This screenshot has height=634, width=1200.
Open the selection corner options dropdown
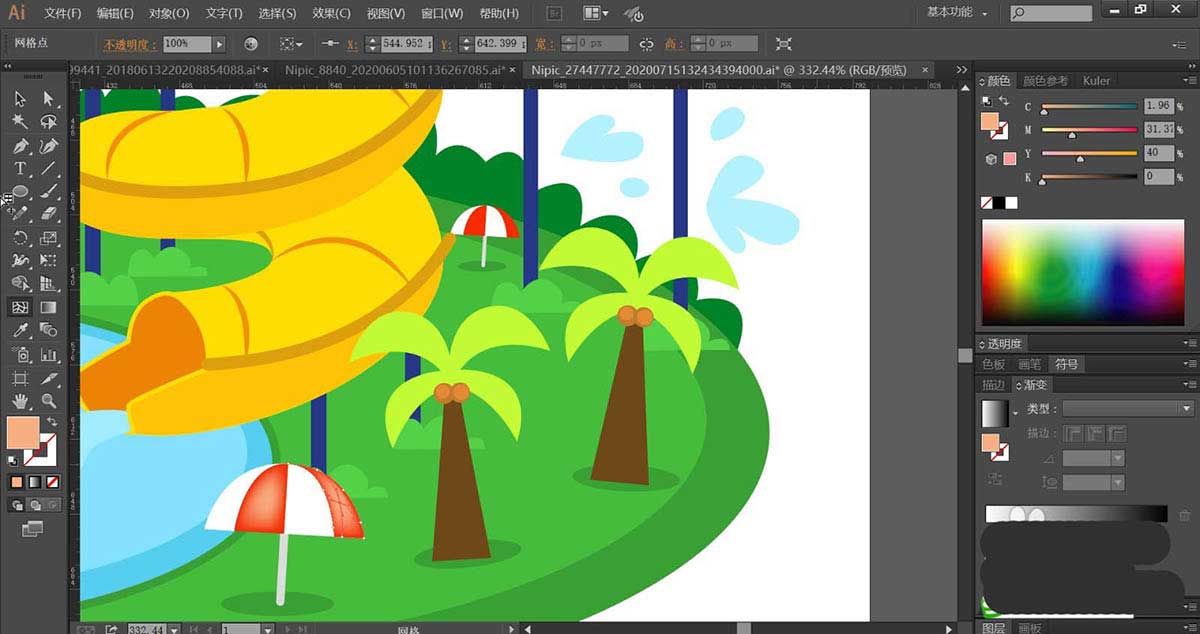pyautogui.click(x=291, y=44)
